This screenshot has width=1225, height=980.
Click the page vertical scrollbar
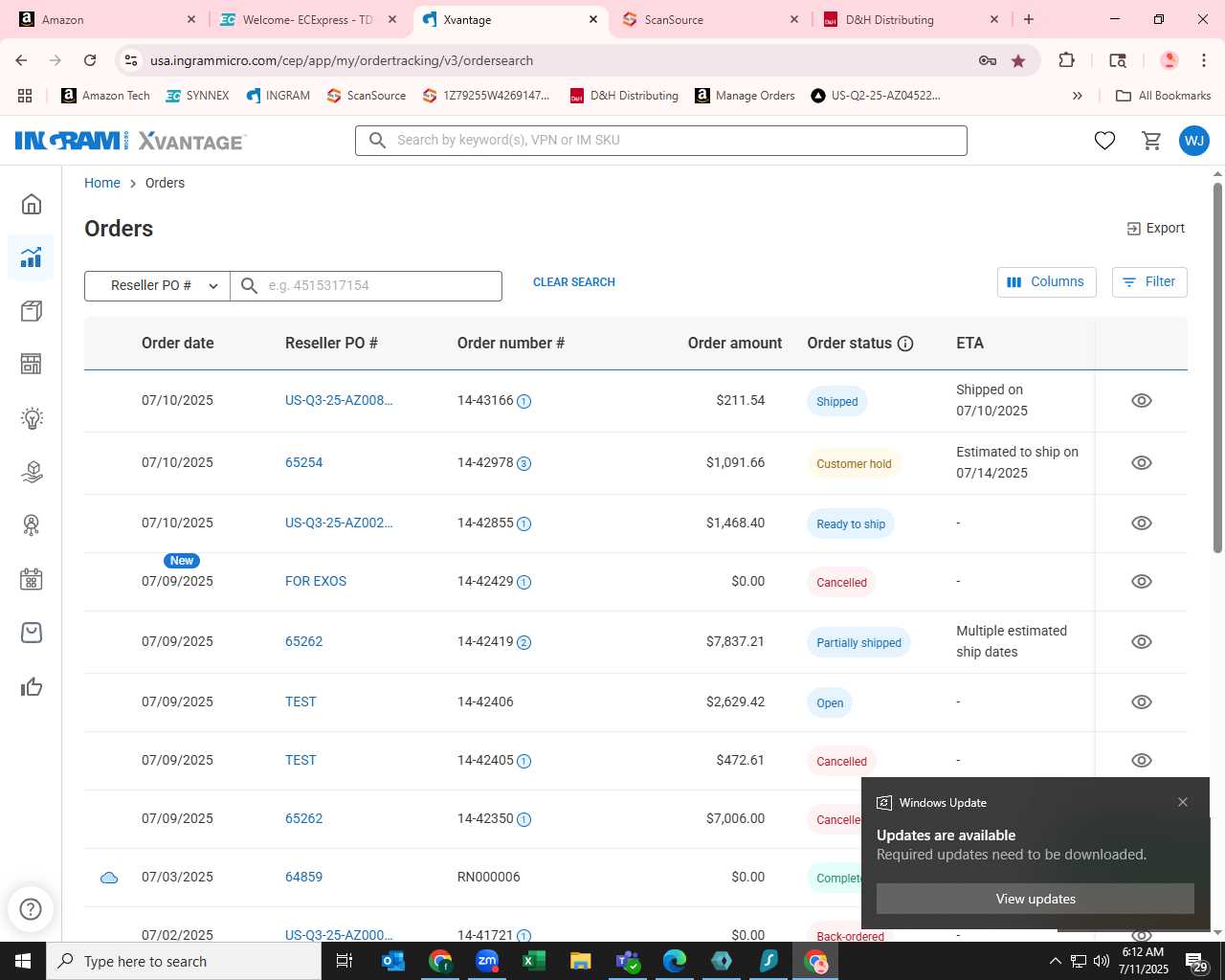1217,367
